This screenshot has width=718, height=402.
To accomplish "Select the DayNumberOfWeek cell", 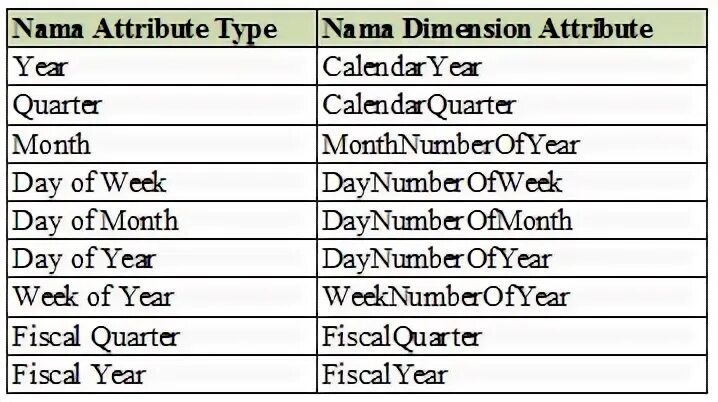I will coord(512,182).
